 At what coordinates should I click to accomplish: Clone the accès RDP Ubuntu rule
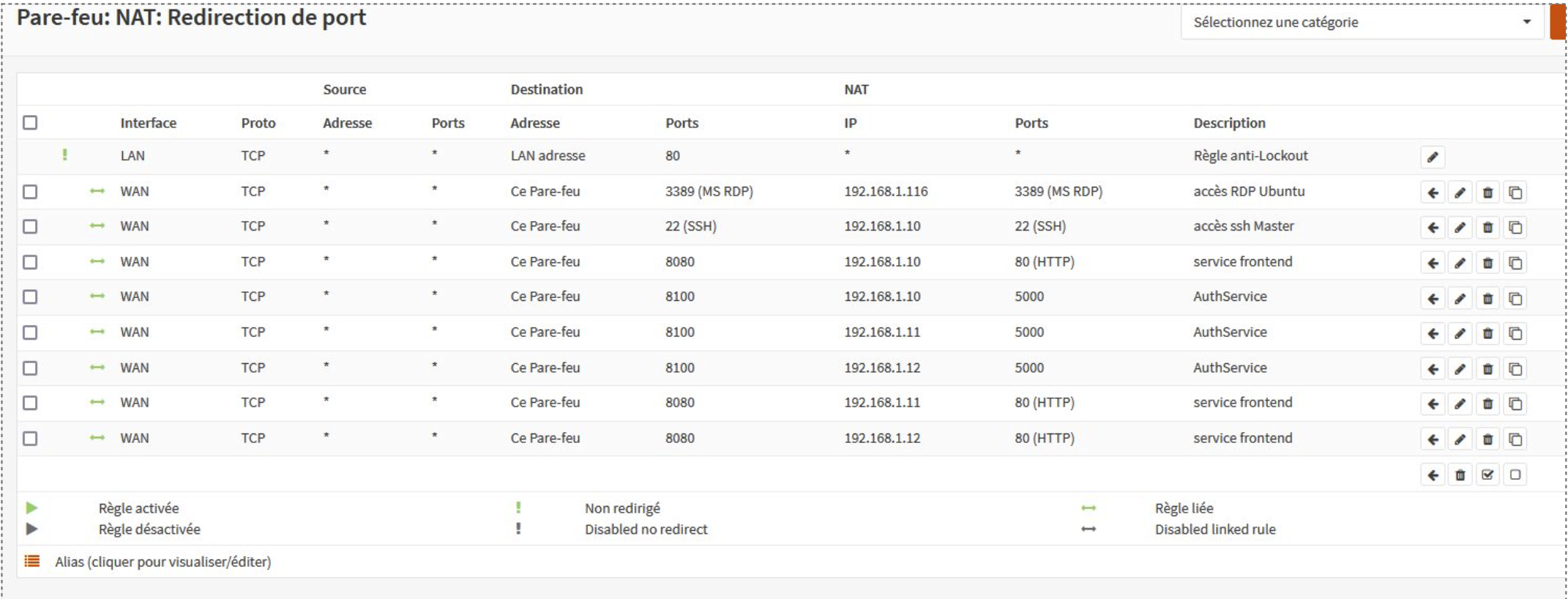point(1515,193)
